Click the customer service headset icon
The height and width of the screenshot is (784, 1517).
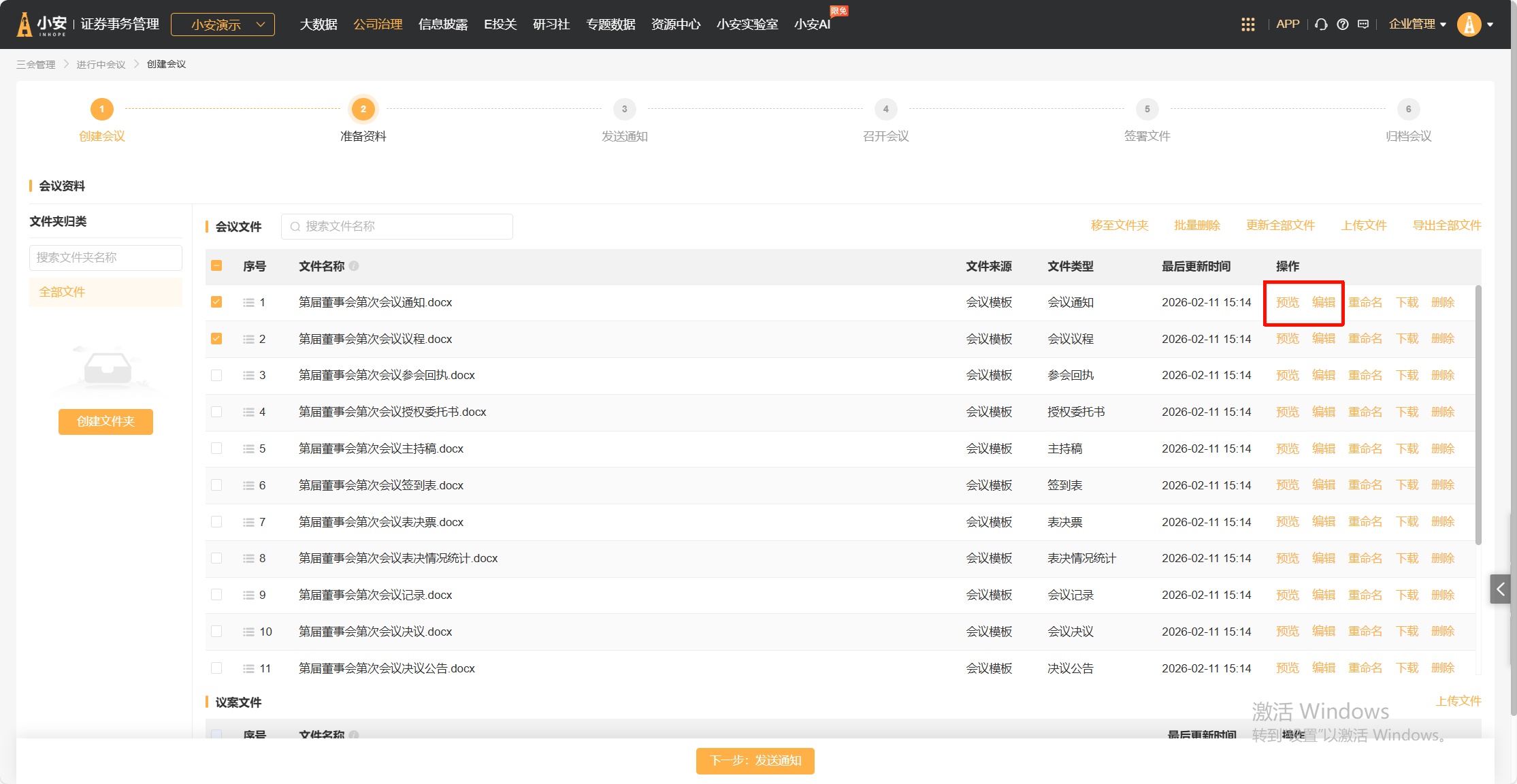[1321, 24]
